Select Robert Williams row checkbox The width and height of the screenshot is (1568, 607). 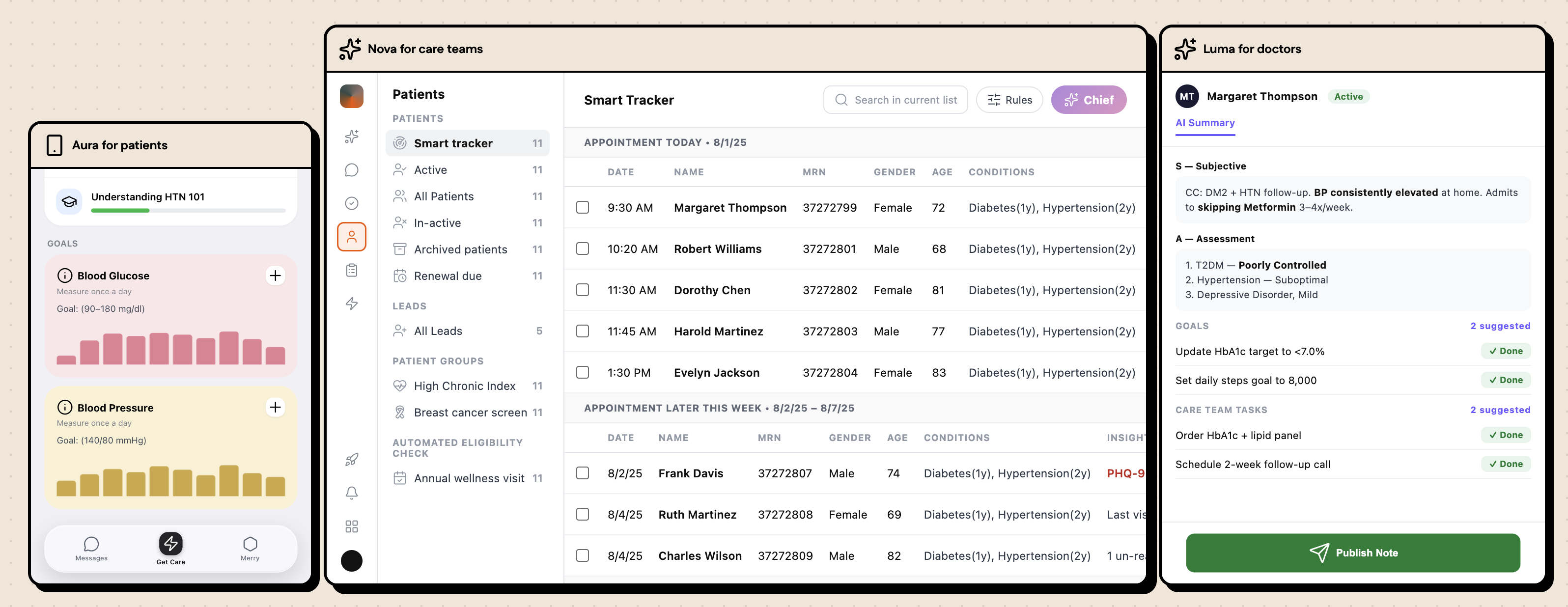tap(583, 249)
